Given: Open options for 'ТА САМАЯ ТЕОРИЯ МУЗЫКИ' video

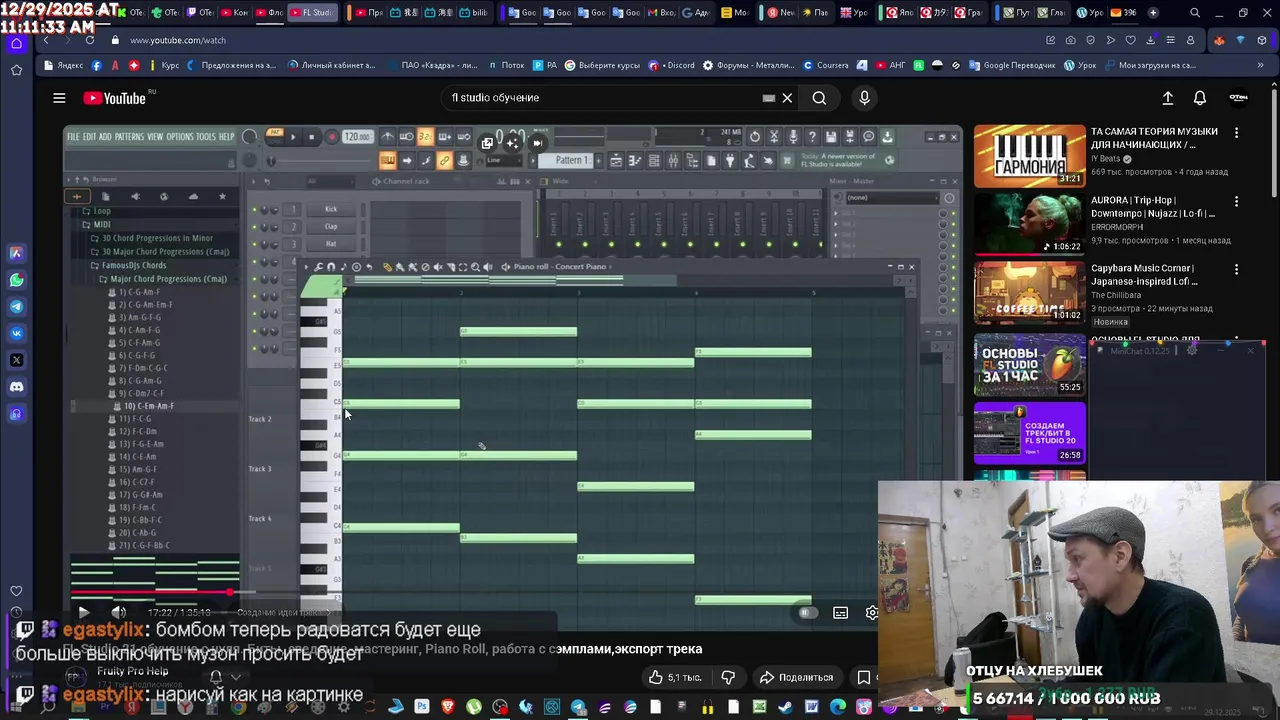Looking at the screenshot, I should pos(1236,132).
